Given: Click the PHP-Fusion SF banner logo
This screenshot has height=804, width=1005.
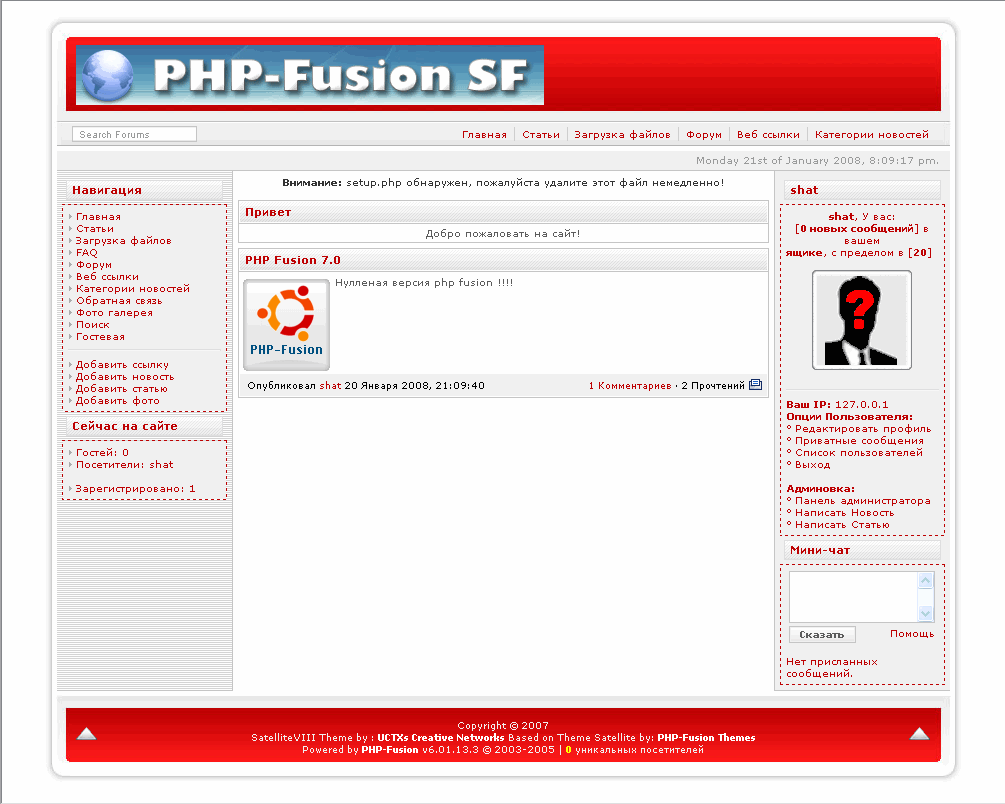Looking at the screenshot, I should tap(310, 74).
